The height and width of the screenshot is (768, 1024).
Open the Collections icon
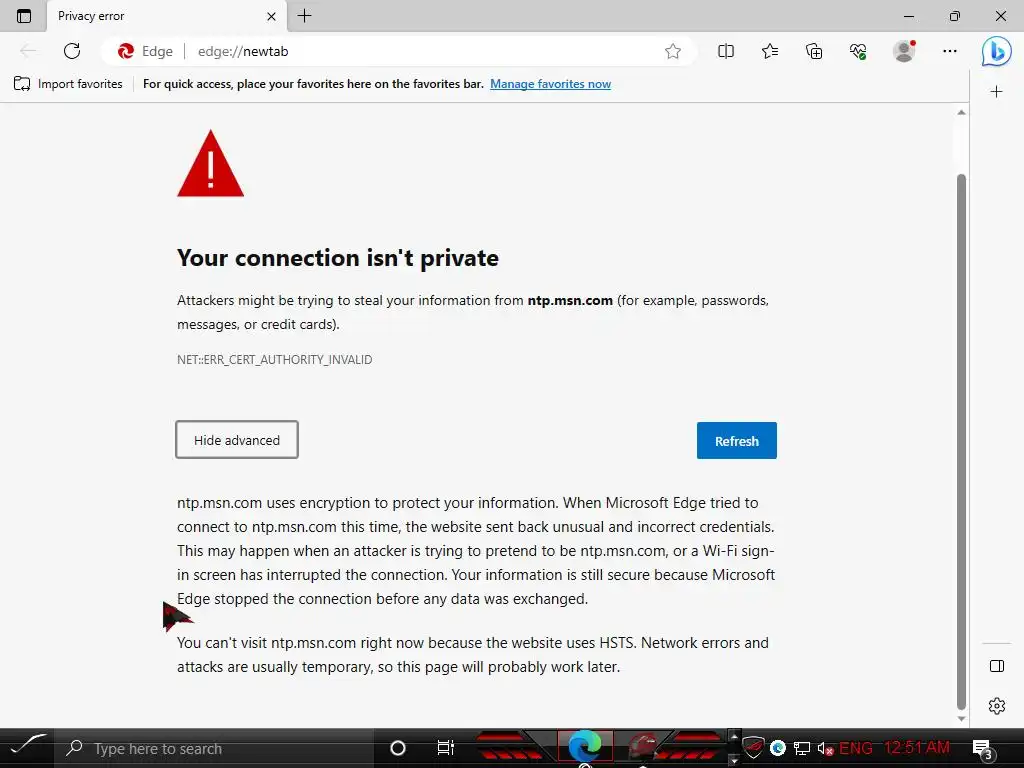(814, 51)
